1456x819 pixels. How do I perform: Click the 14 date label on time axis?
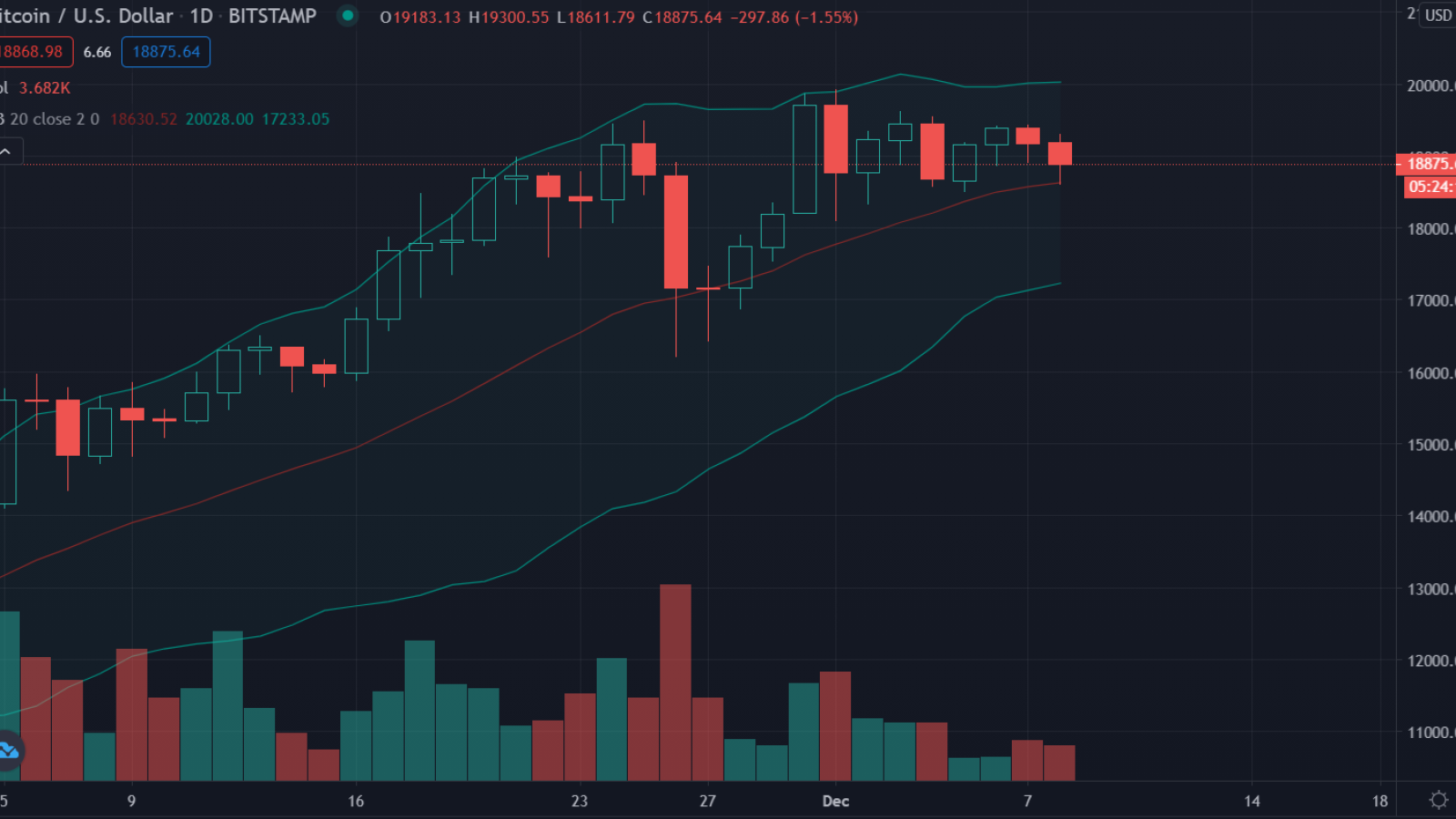click(x=1252, y=801)
